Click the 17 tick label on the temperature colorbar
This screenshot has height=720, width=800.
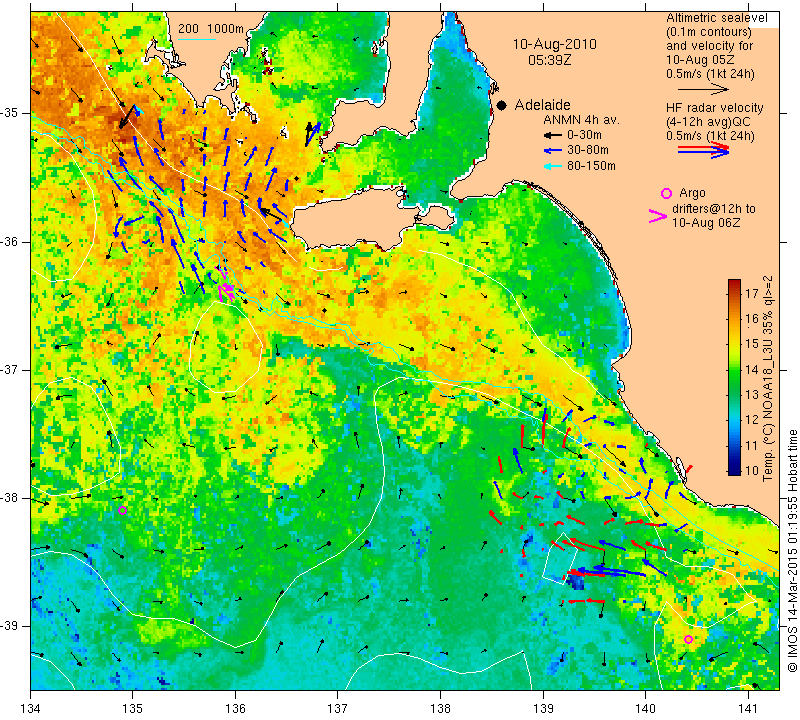click(752, 293)
